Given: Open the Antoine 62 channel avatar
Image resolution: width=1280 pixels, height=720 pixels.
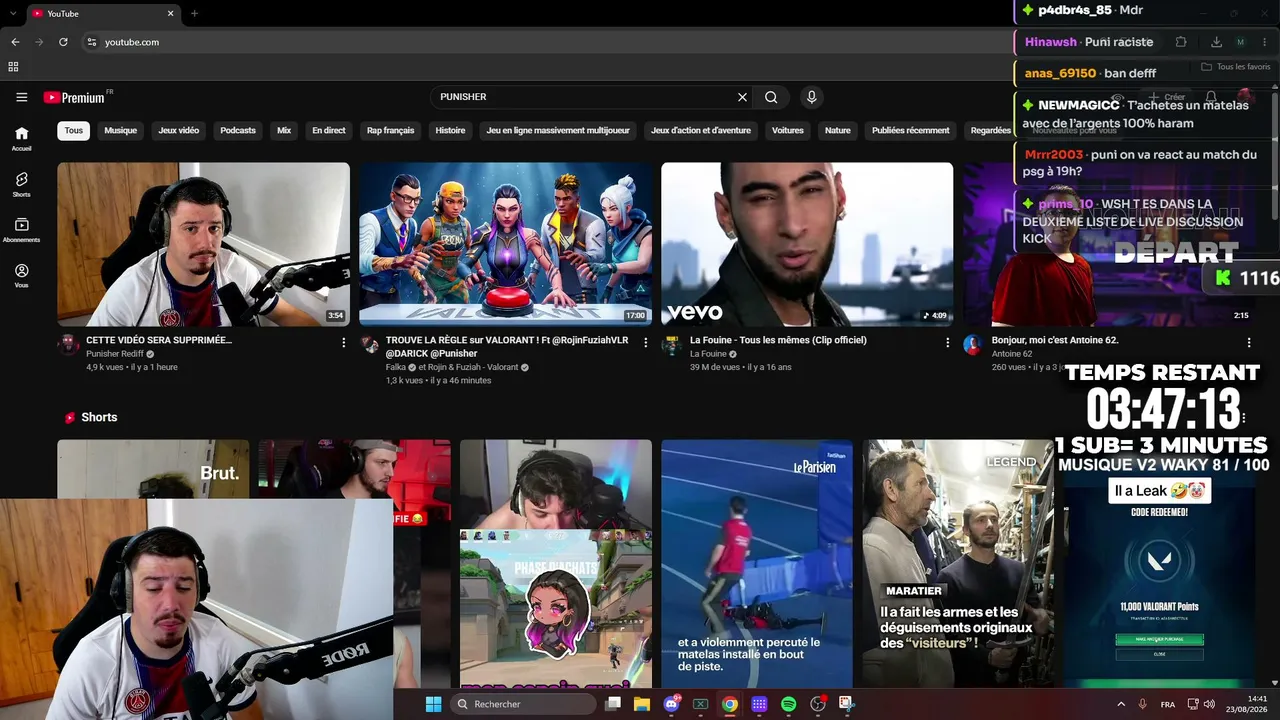Looking at the screenshot, I should pyautogui.click(x=974, y=345).
